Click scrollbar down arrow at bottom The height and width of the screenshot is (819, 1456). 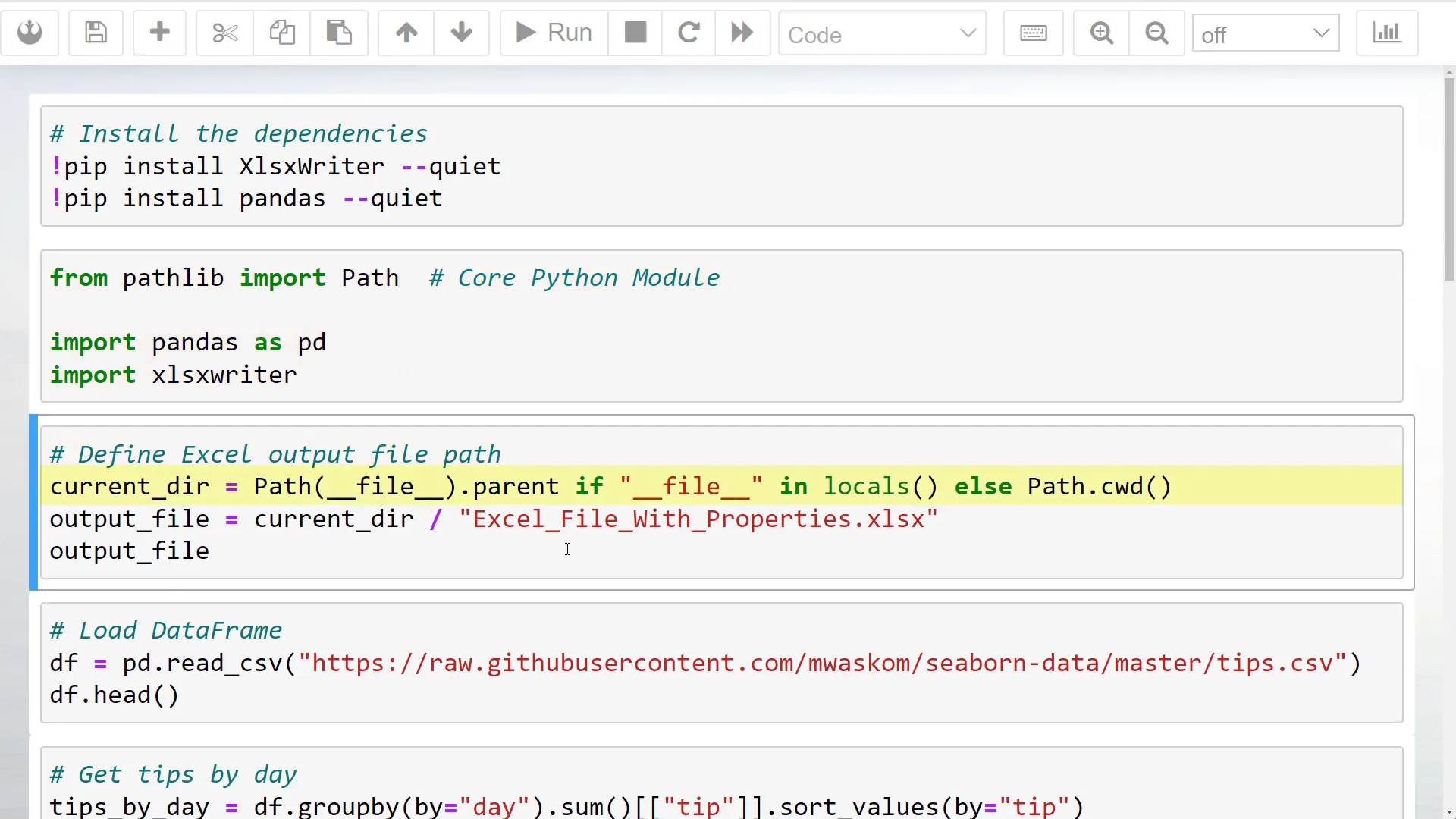point(1449,812)
